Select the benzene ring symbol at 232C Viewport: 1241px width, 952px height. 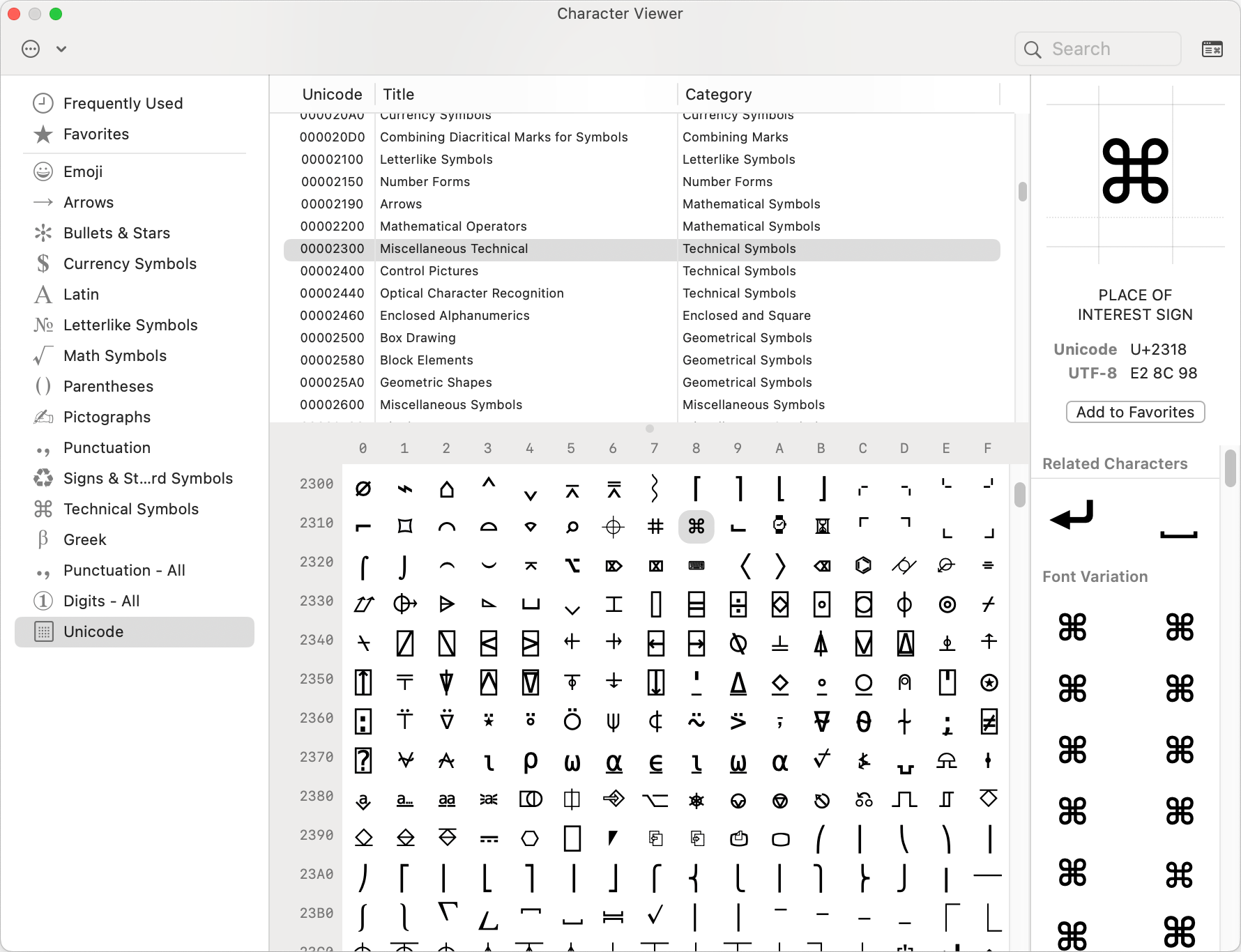[x=863, y=566]
